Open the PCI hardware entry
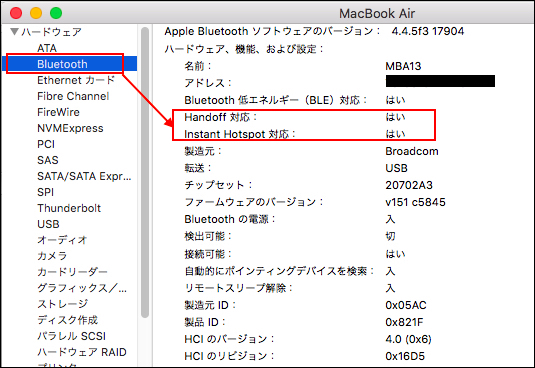The width and height of the screenshot is (535, 368). coord(46,144)
